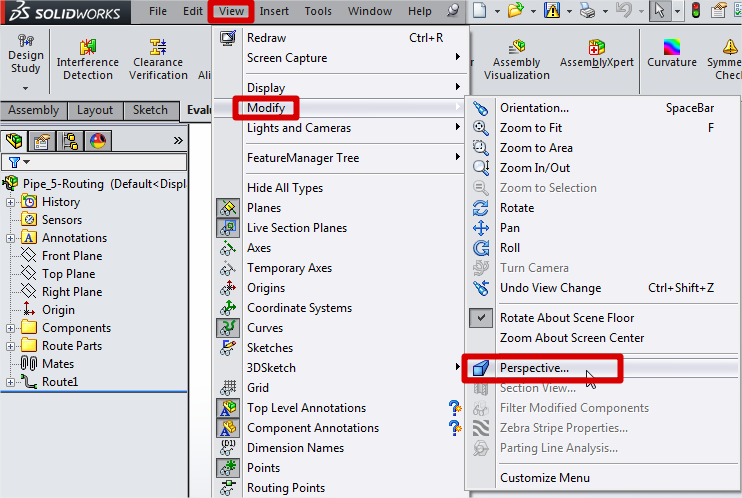Choose the Rotate view icon
This screenshot has height=498, width=742.
pos(481,208)
